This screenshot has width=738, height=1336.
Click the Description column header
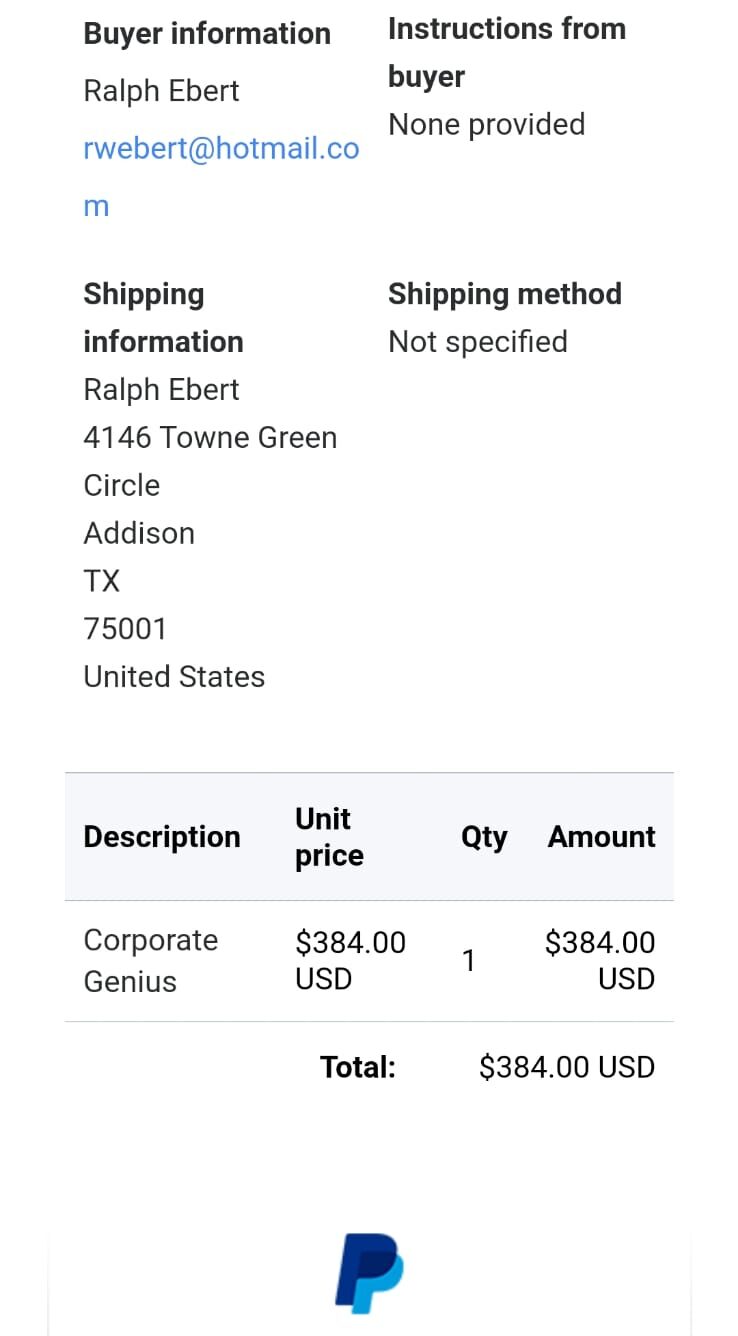coord(162,837)
